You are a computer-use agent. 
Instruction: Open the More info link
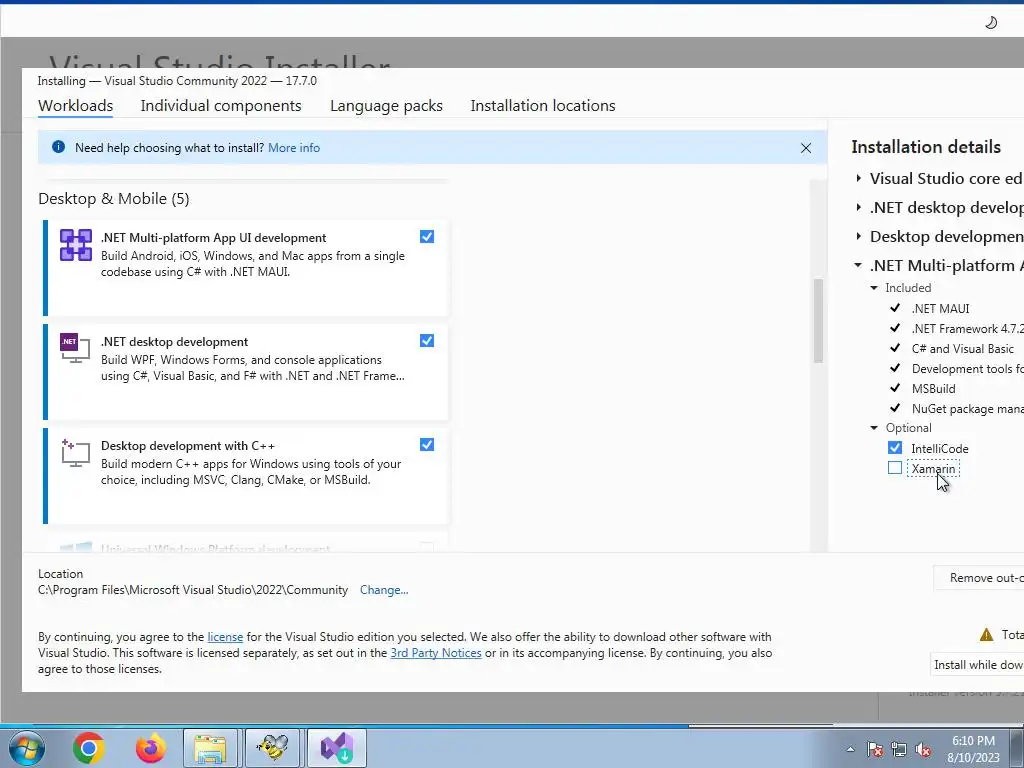[294, 148]
